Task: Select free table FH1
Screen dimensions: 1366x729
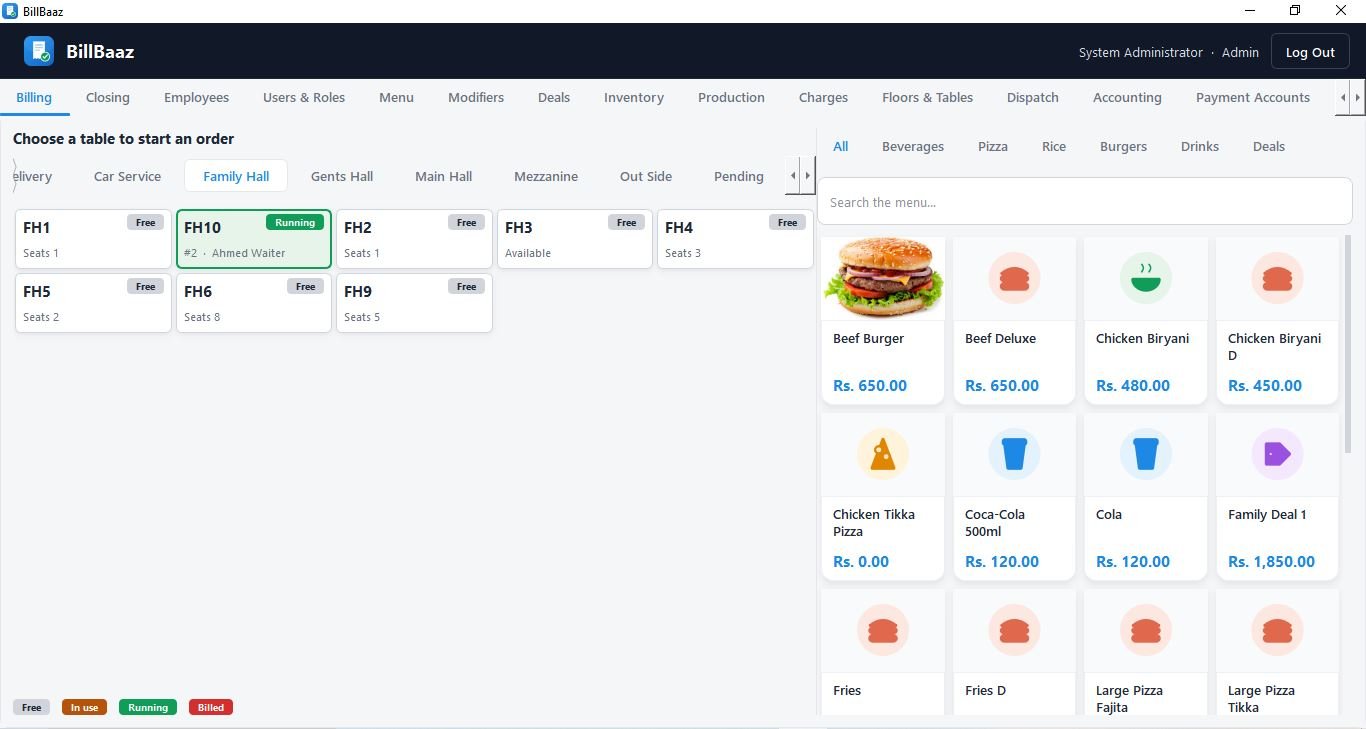Action: tap(93, 239)
